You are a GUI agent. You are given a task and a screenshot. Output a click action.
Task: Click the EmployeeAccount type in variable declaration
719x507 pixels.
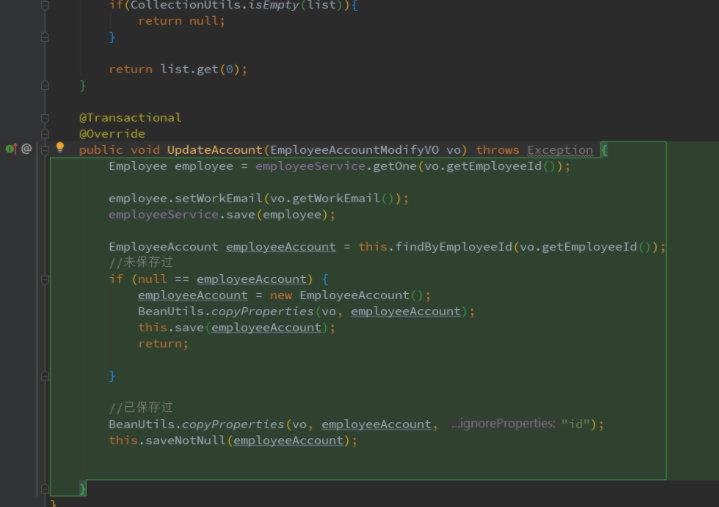[x=164, y=247]
